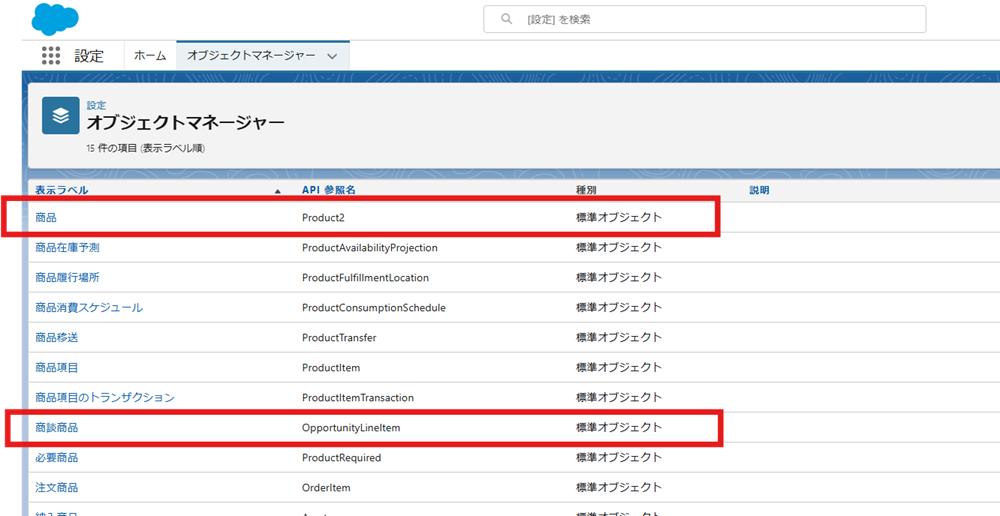1000x516 pixels.
Task: Open the 必要商品 object link
Action: [x=57, y=457]
